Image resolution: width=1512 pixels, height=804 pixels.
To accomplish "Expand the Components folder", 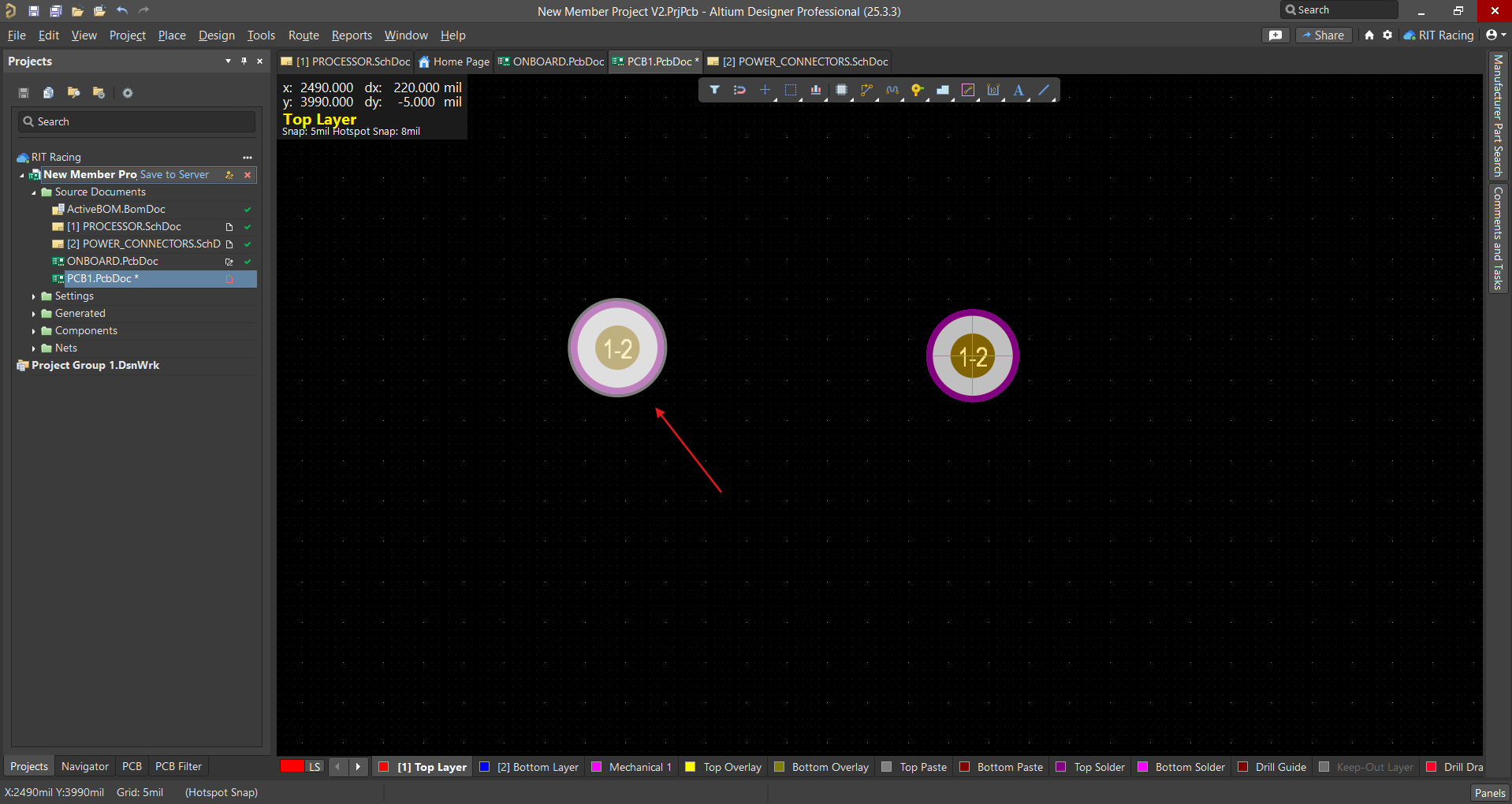I will click(34, 331).
